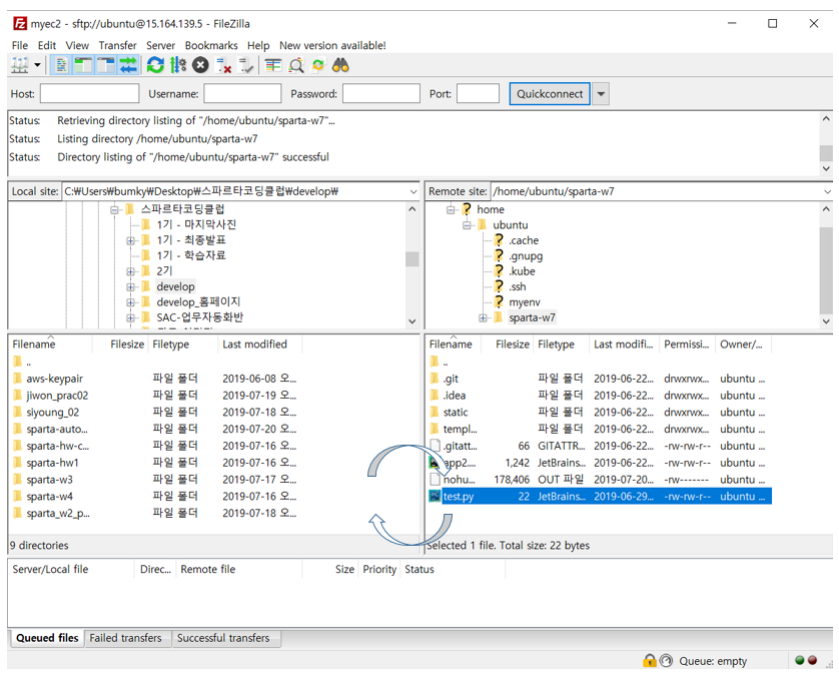Image resolution: width=839 pixels, height=678 pixels.
Task: Select sparta-hw1 local folder
Action: click(x=52, y=463)
